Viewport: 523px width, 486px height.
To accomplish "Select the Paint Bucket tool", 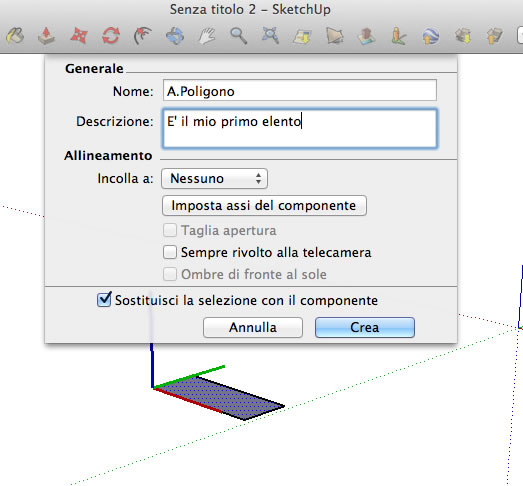I will pyautogui.click(x=15, y=36).
